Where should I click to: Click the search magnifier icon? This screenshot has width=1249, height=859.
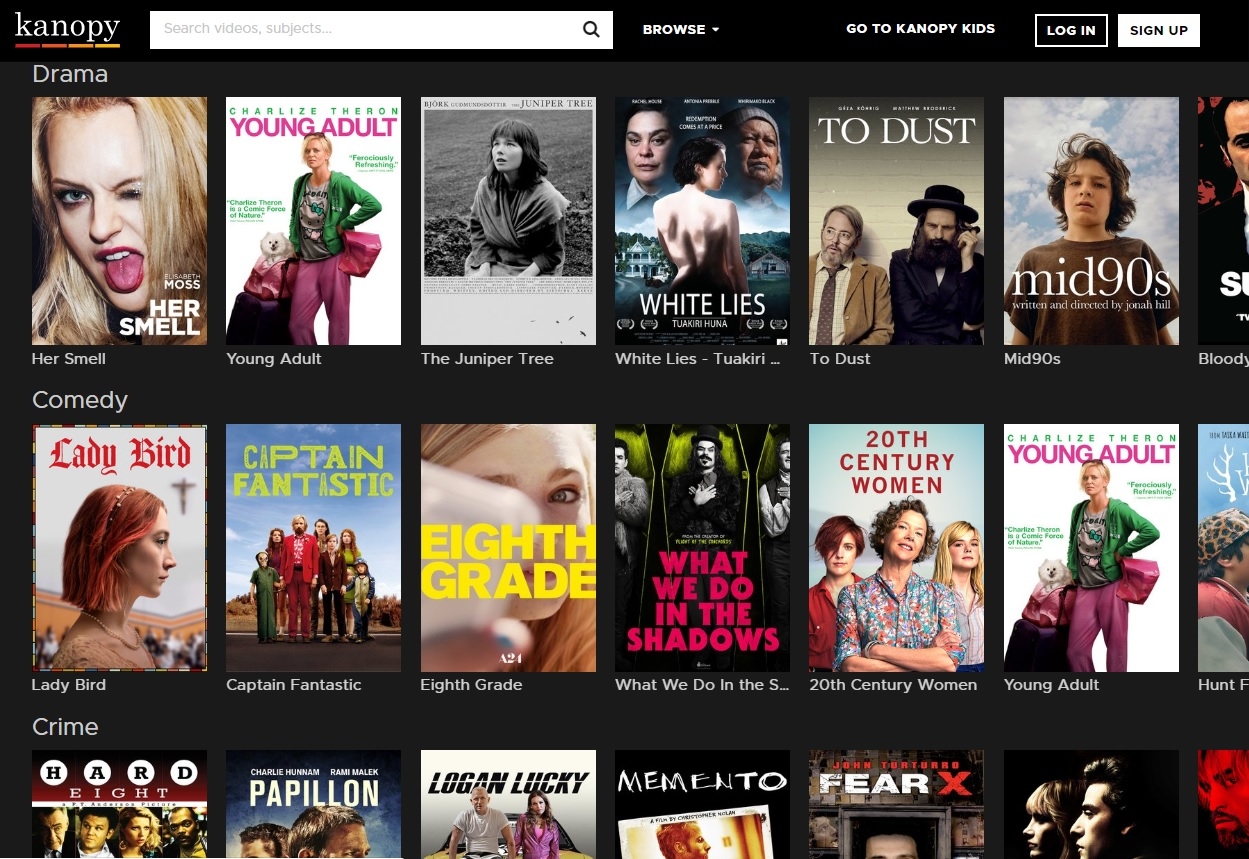point(591,30)
